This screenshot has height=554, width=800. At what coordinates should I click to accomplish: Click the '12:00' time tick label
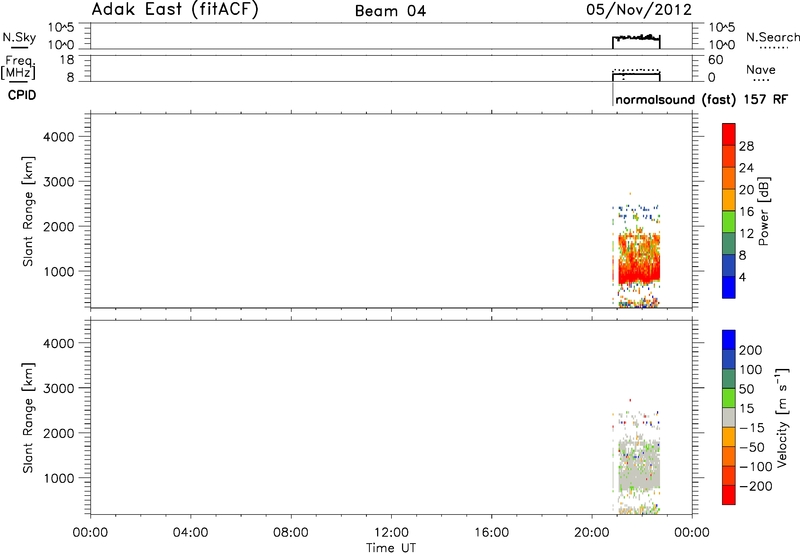tap(391, 533)
